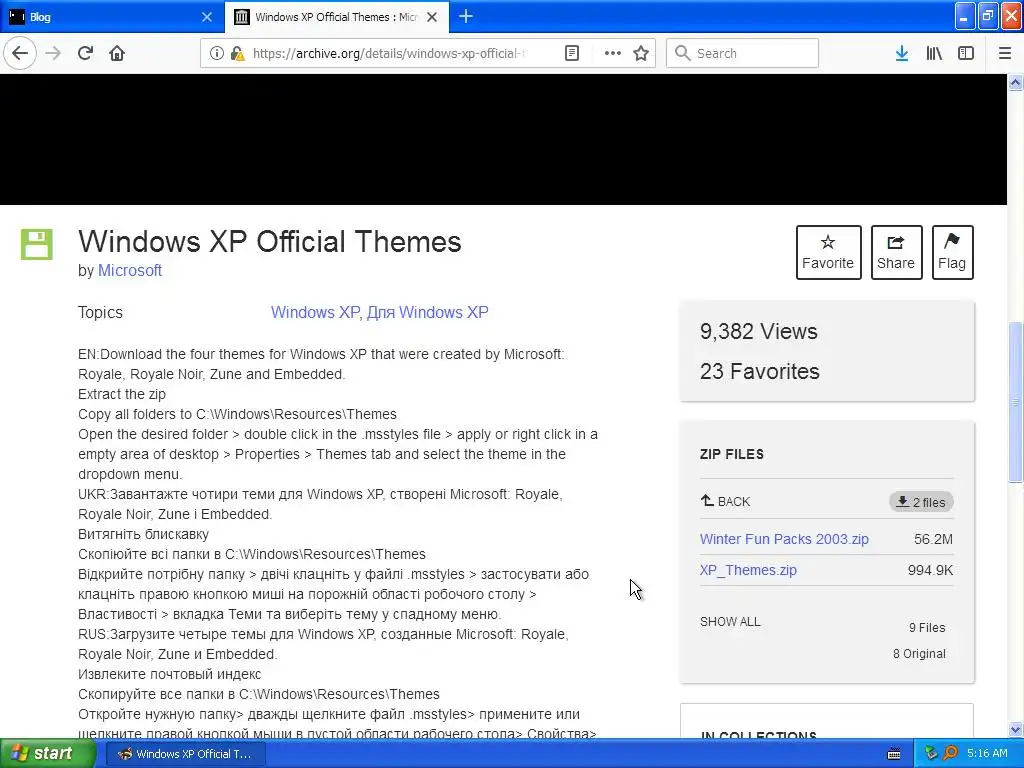This screenshot has height=768, width=1024.
Task: Click the 5:16 AM system clock
Action: 987,754
